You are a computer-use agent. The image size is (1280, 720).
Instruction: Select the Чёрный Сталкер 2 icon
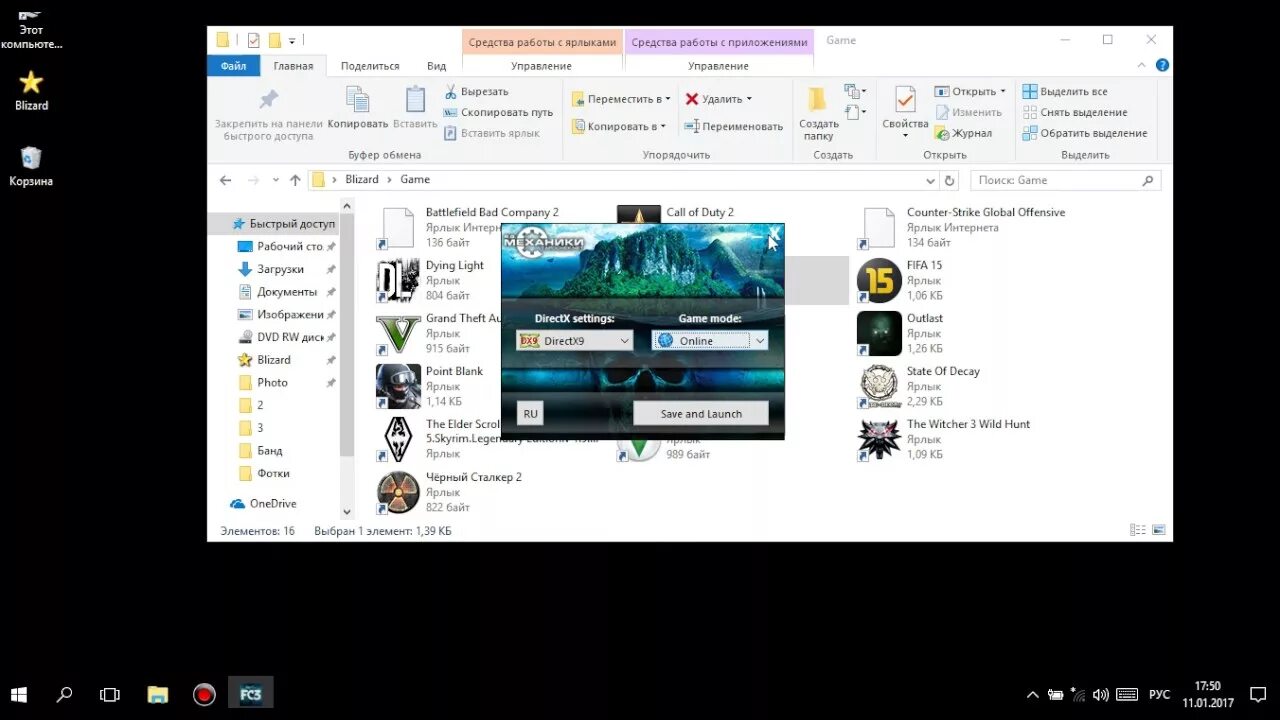(x=397, y=492)
